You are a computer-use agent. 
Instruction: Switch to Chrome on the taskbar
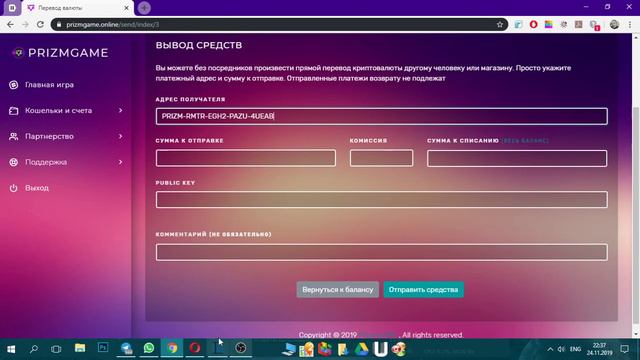[x=172, y=348]
